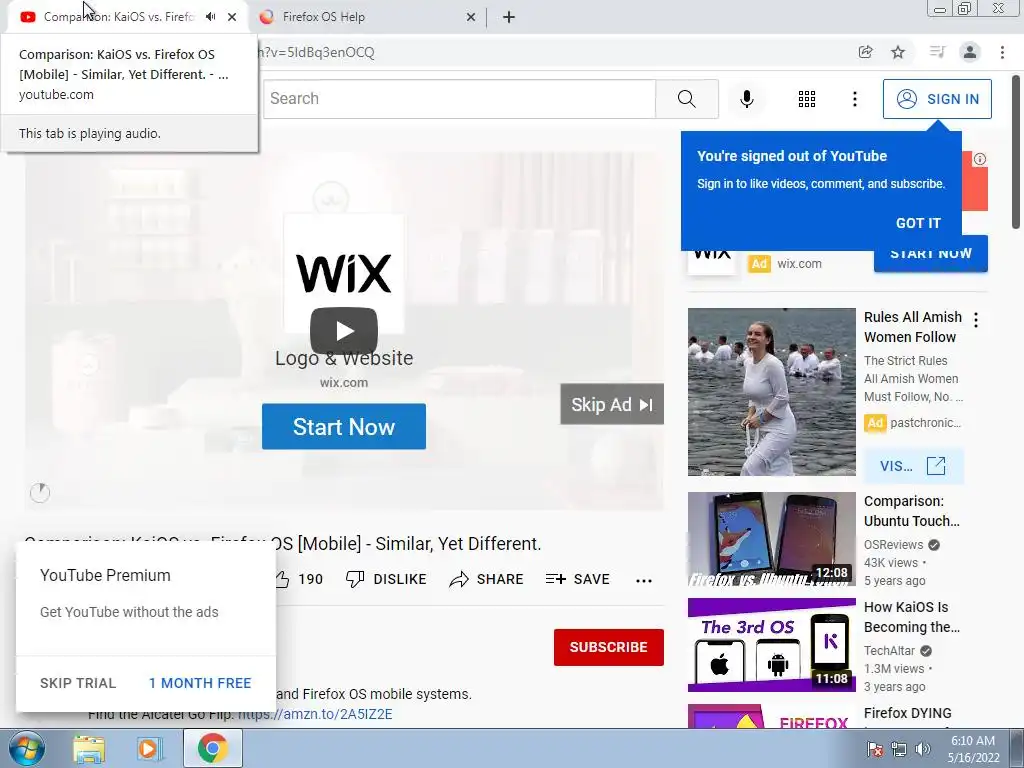Click the YouTube search magnifier button
The image size is (1024, 768).
[x=686, y=99]
